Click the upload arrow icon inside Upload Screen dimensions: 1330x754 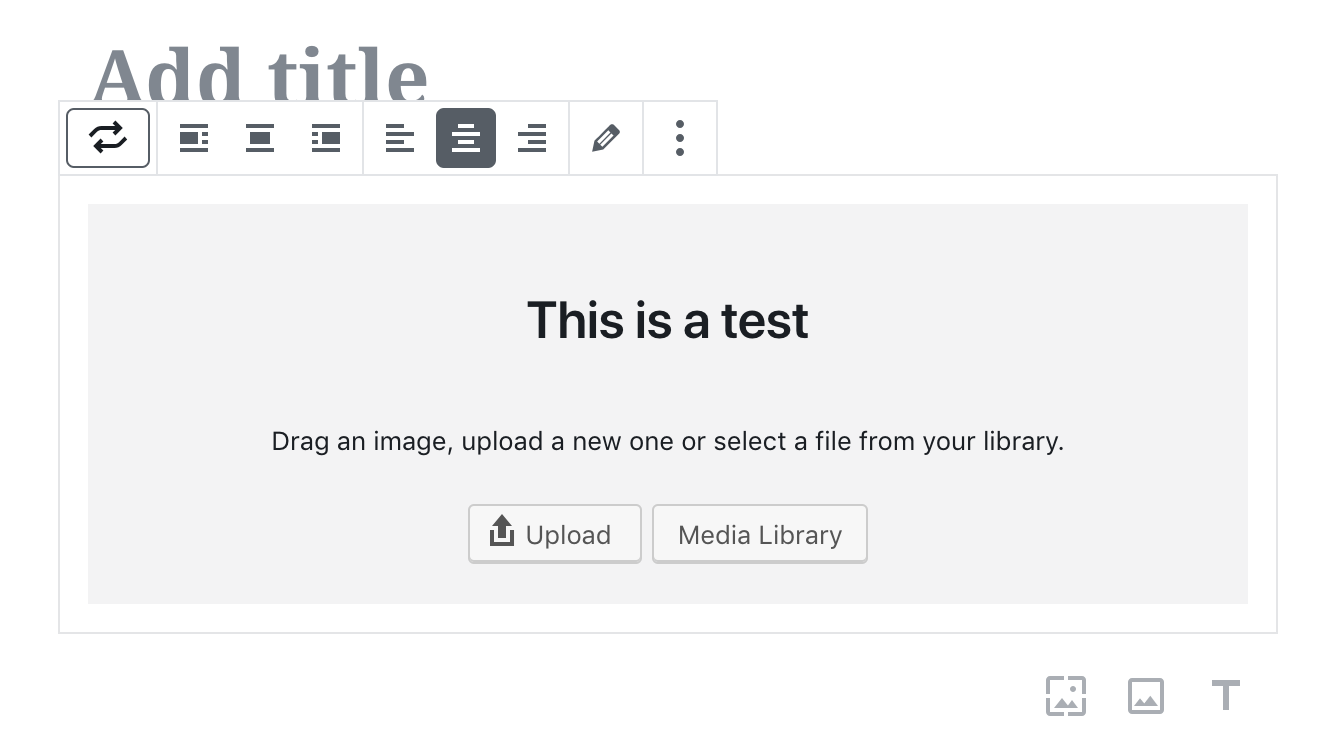coord(502,531)
